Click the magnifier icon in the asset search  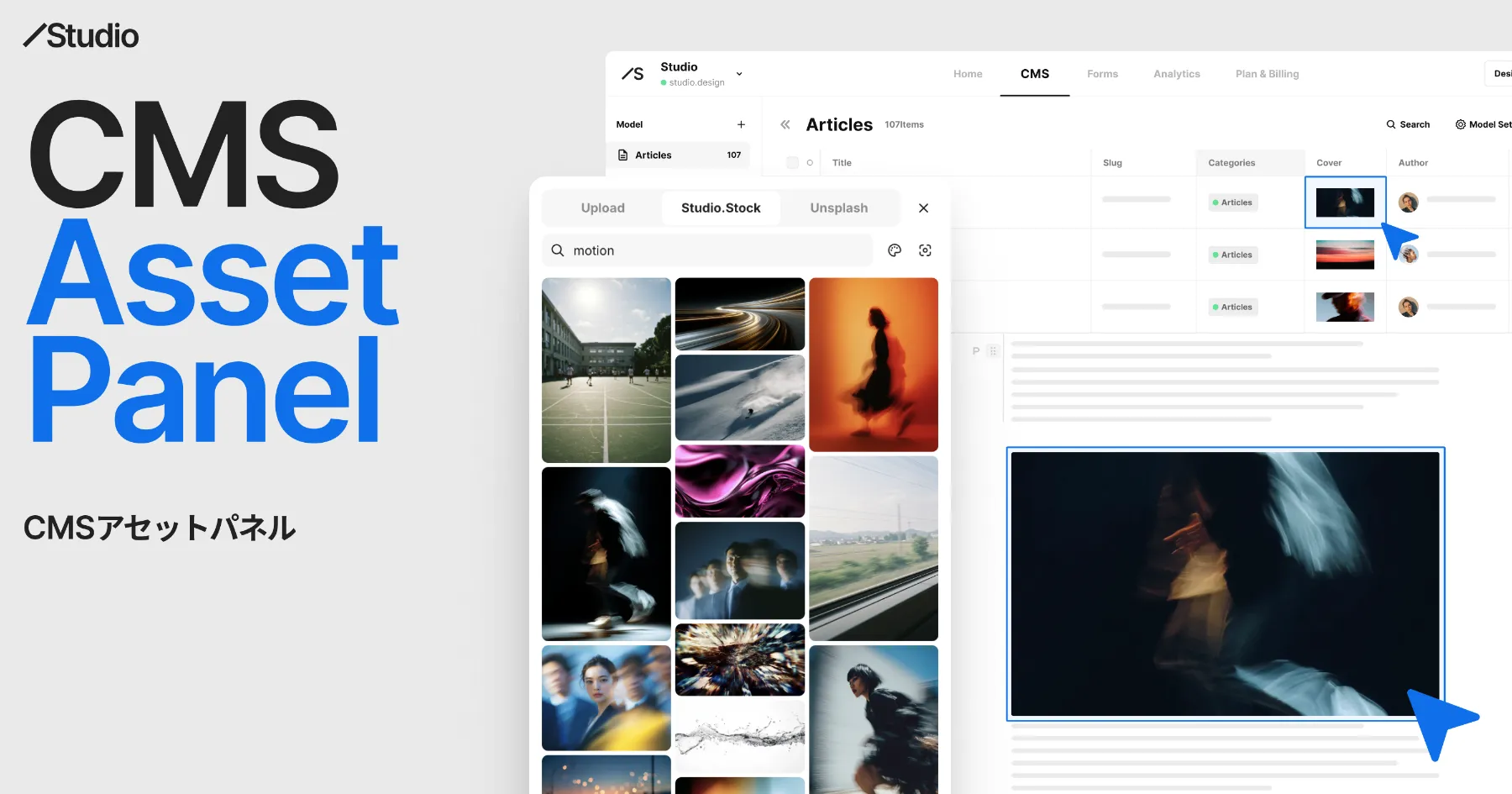(x=558, y=250)
